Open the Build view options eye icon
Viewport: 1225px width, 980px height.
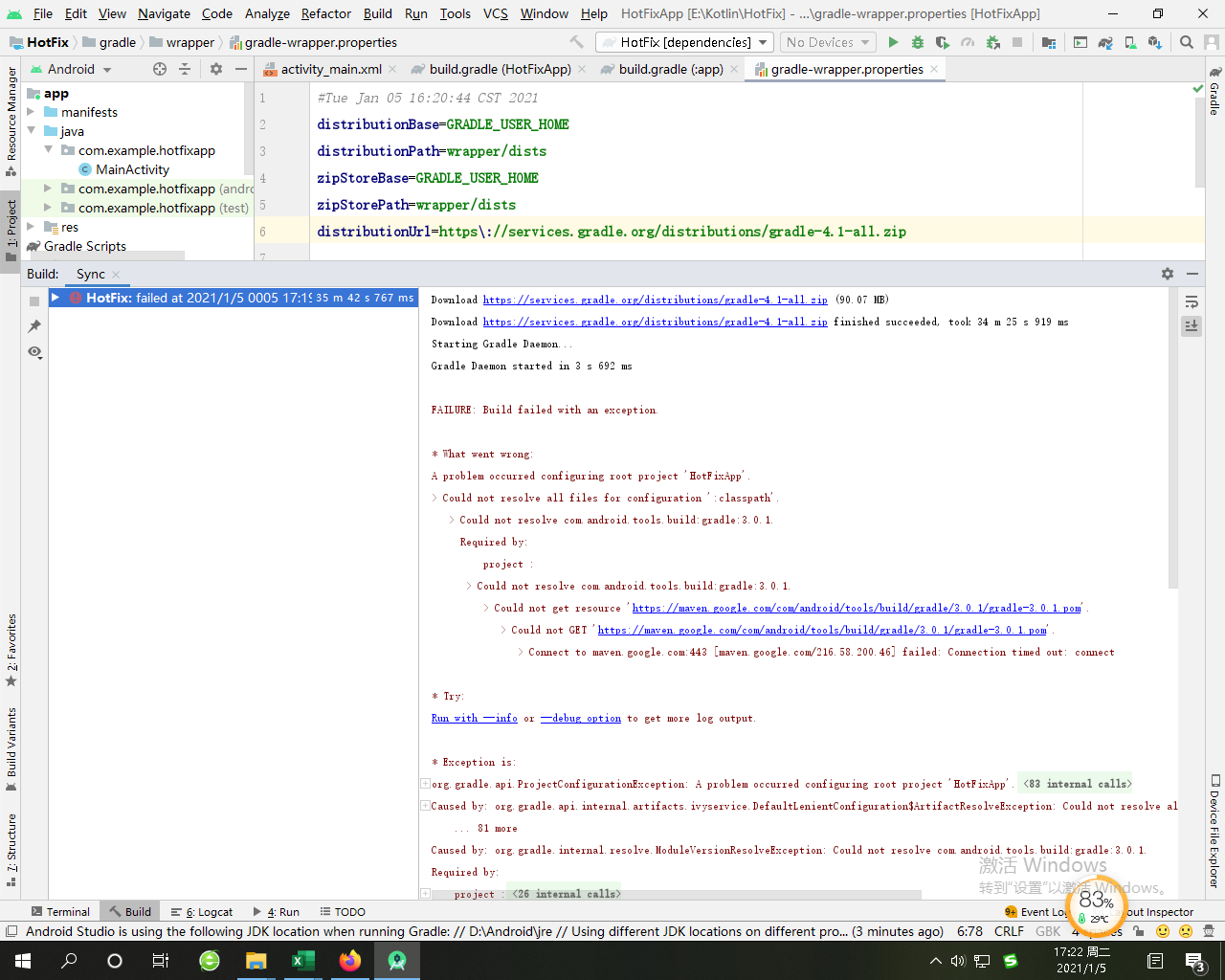pyautogui.click(x=34, y=352)
